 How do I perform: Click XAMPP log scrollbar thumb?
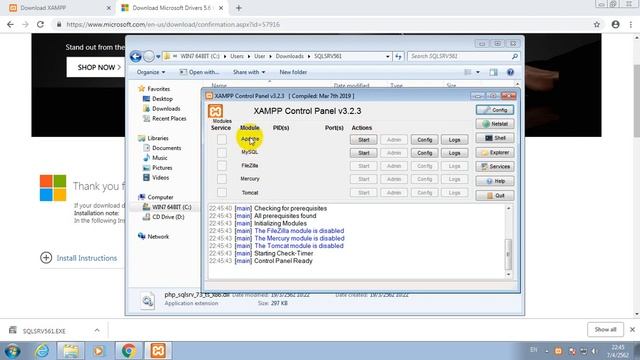(508, 254)
